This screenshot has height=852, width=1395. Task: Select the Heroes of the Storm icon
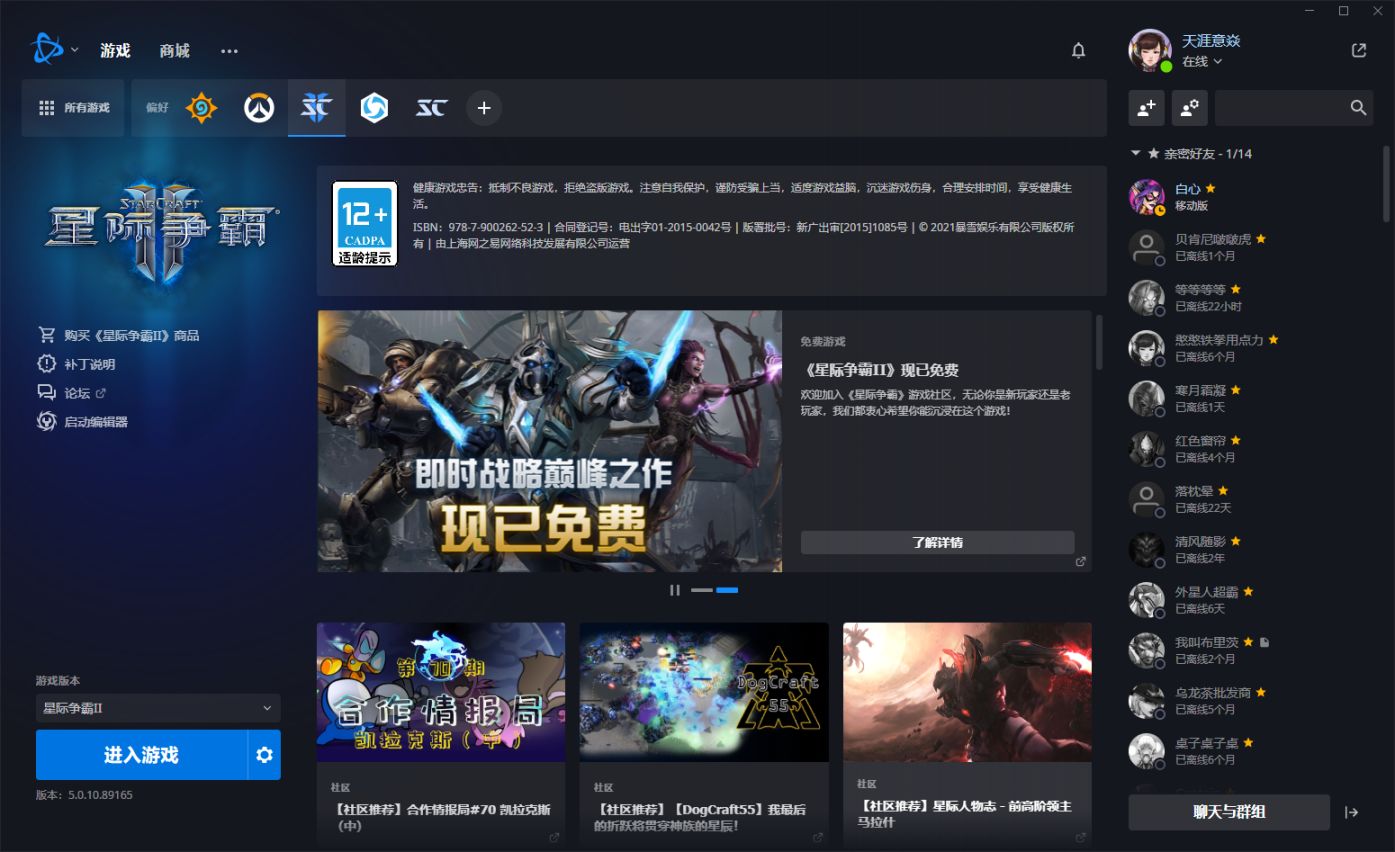(x=374, y=108)
